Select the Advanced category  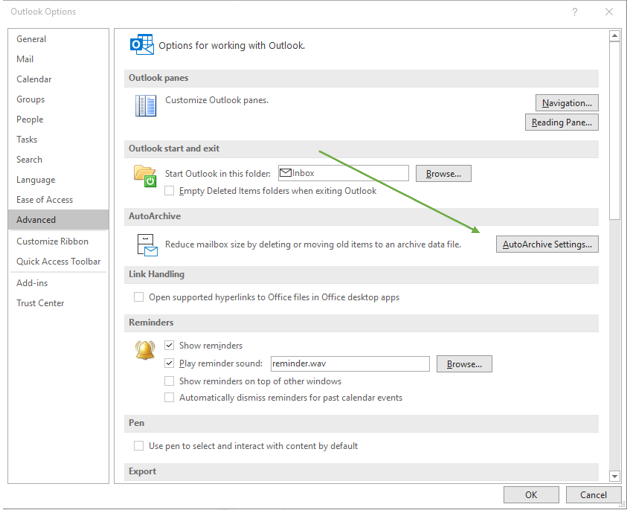58,220
